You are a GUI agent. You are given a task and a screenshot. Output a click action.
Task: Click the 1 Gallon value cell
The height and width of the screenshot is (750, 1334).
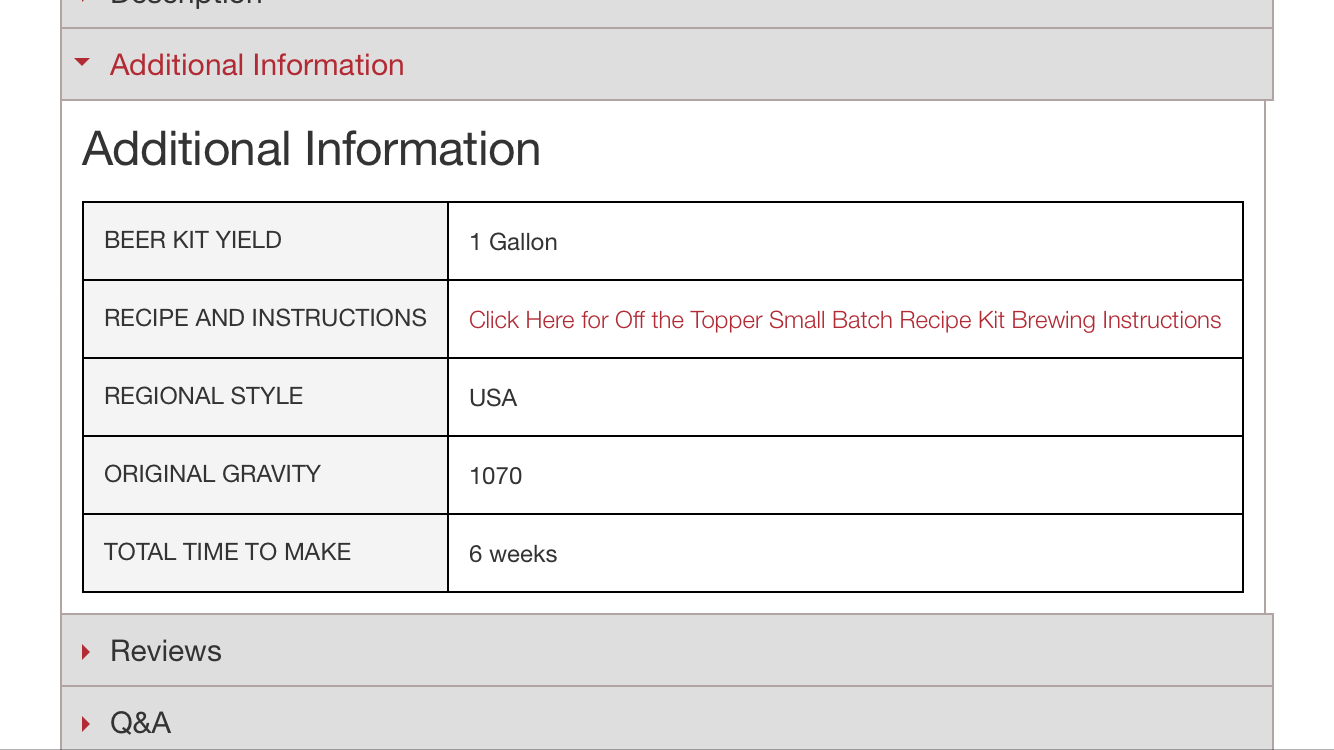pyautogui.click(x=845, y=241)
